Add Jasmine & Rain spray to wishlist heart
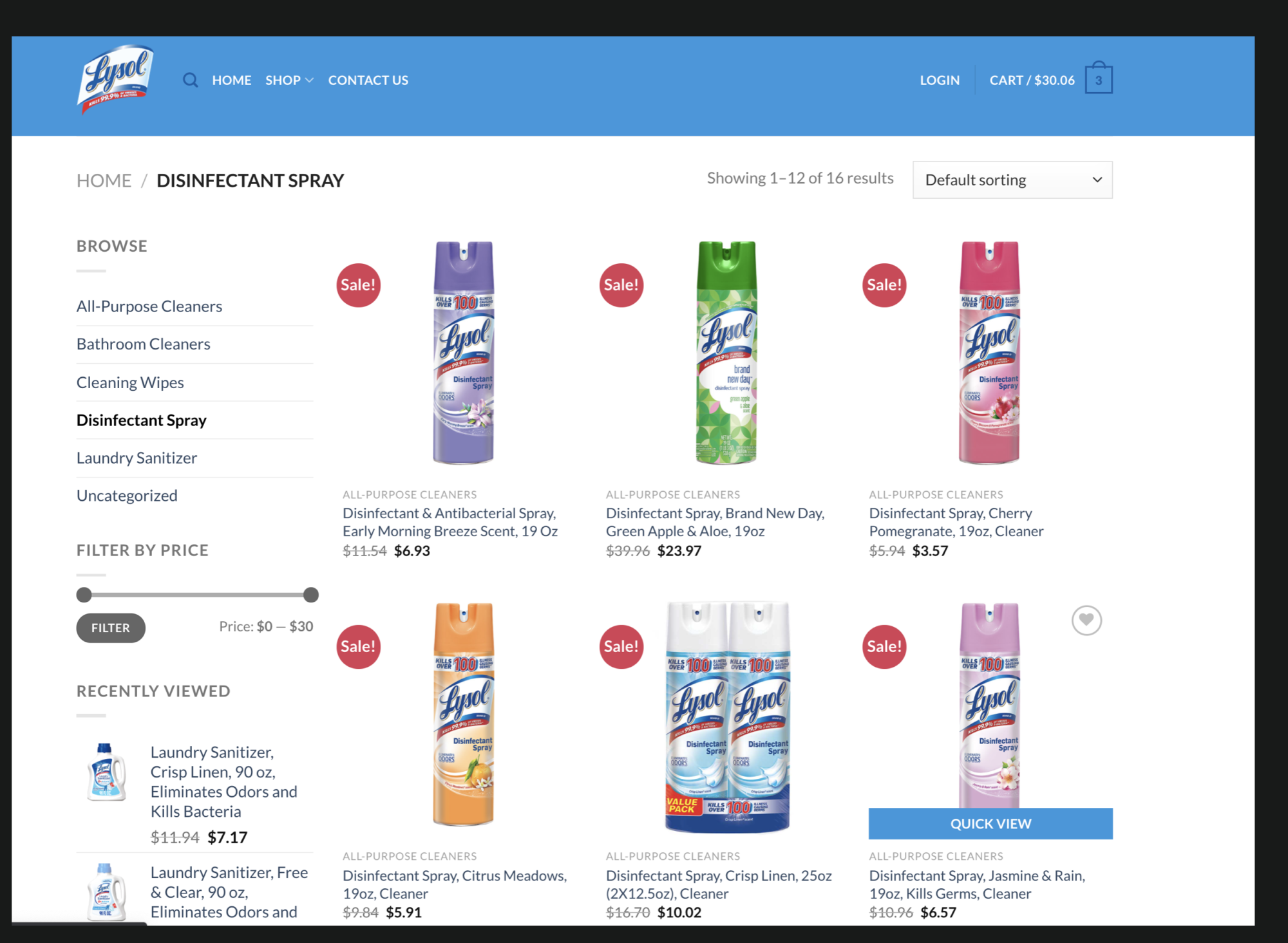 (1086, 621)
